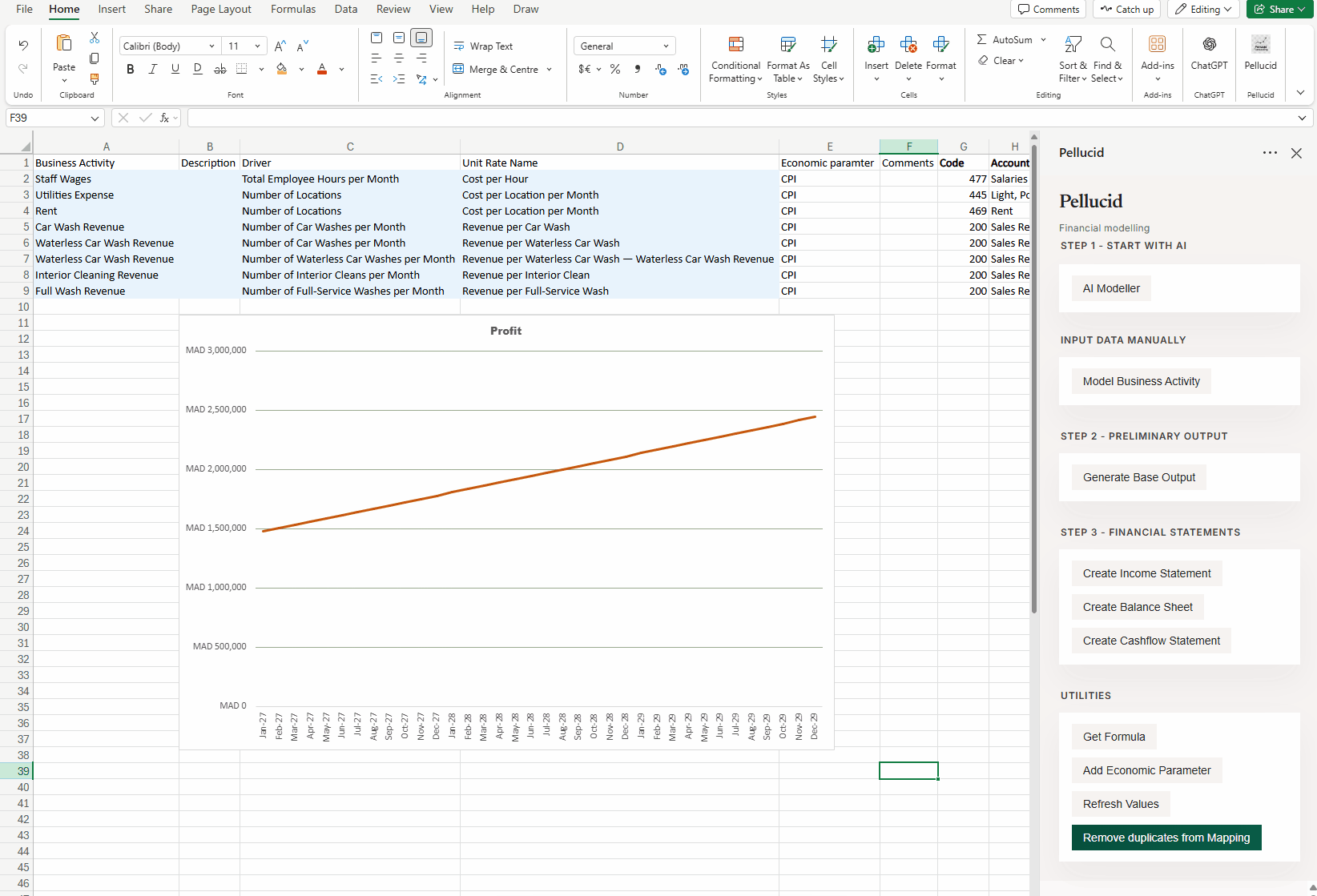The height and width of the screenshot is (896, 1317).
Task: Toggle align left
Action: (x=377, y=58)
